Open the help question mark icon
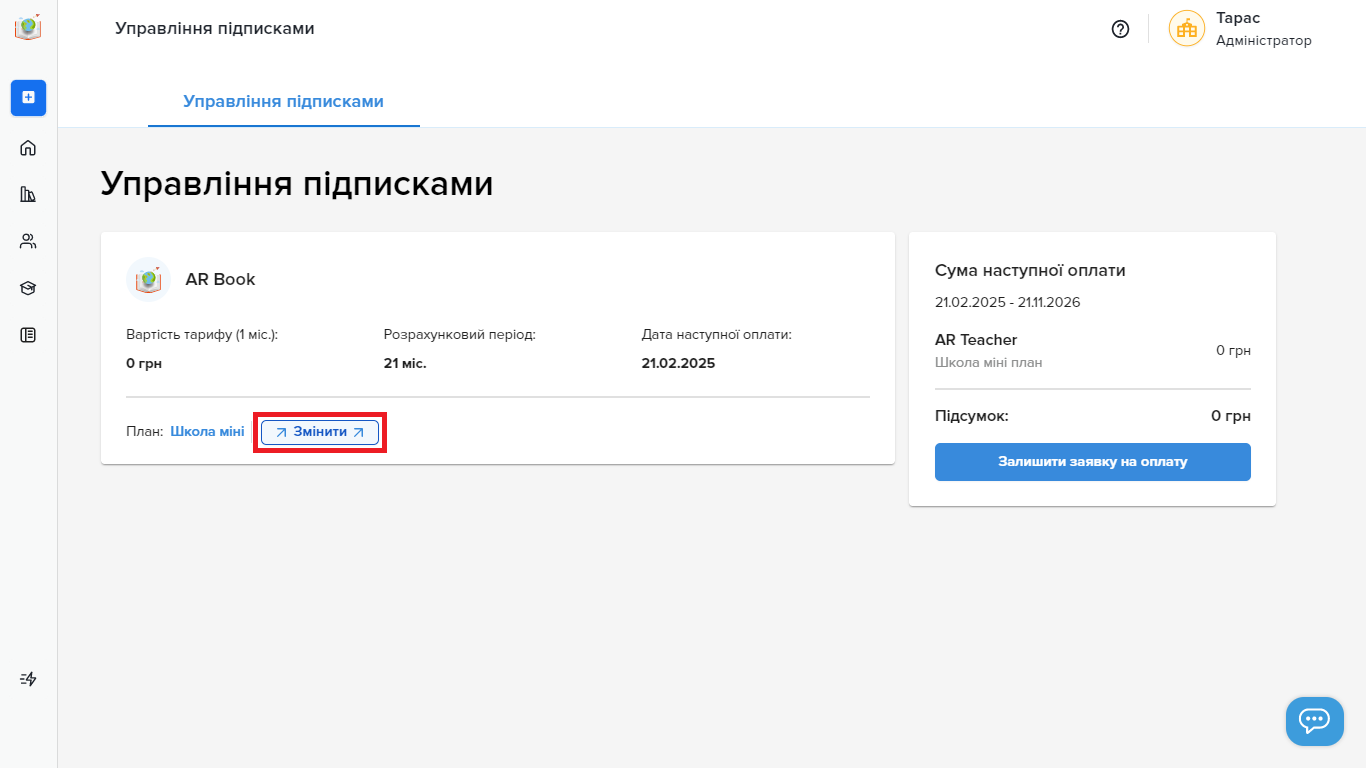Screen dimensions: 1366x768 [x=1120, y=29]
